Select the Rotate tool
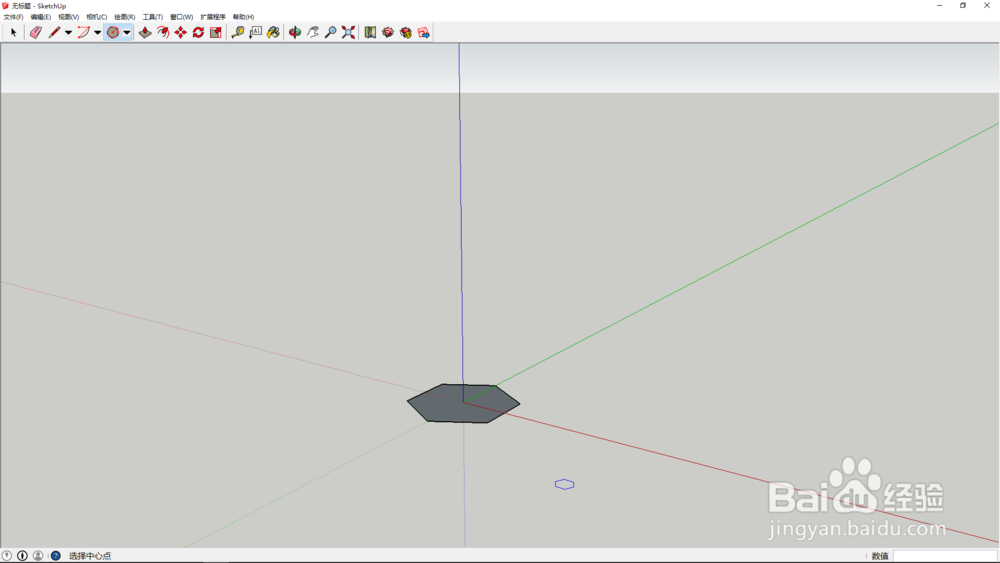 198,33
